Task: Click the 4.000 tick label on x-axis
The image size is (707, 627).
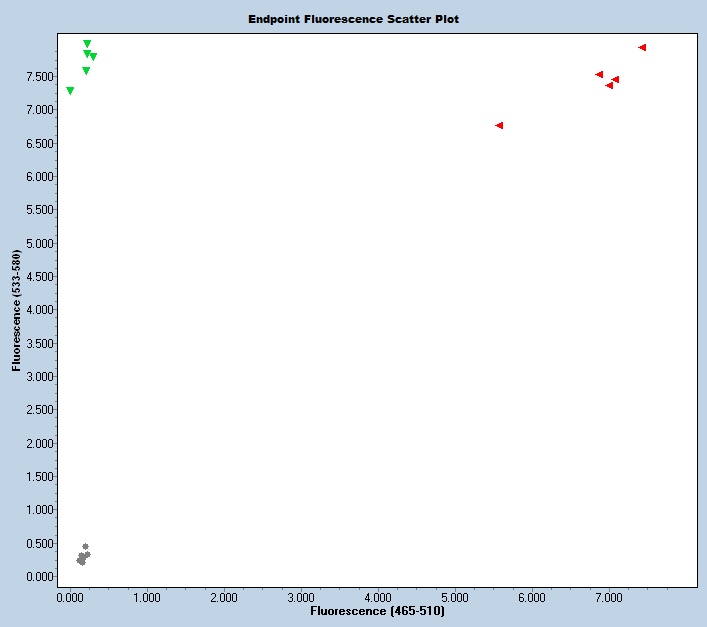Action: click(x=378, y=597)
